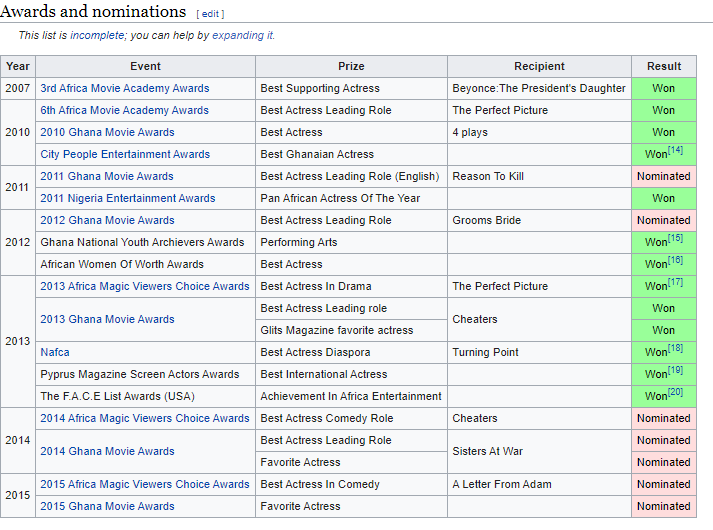Screen dimensions: 713x530
Task: Select Won result for 2007 award
Action: (664, 88)
